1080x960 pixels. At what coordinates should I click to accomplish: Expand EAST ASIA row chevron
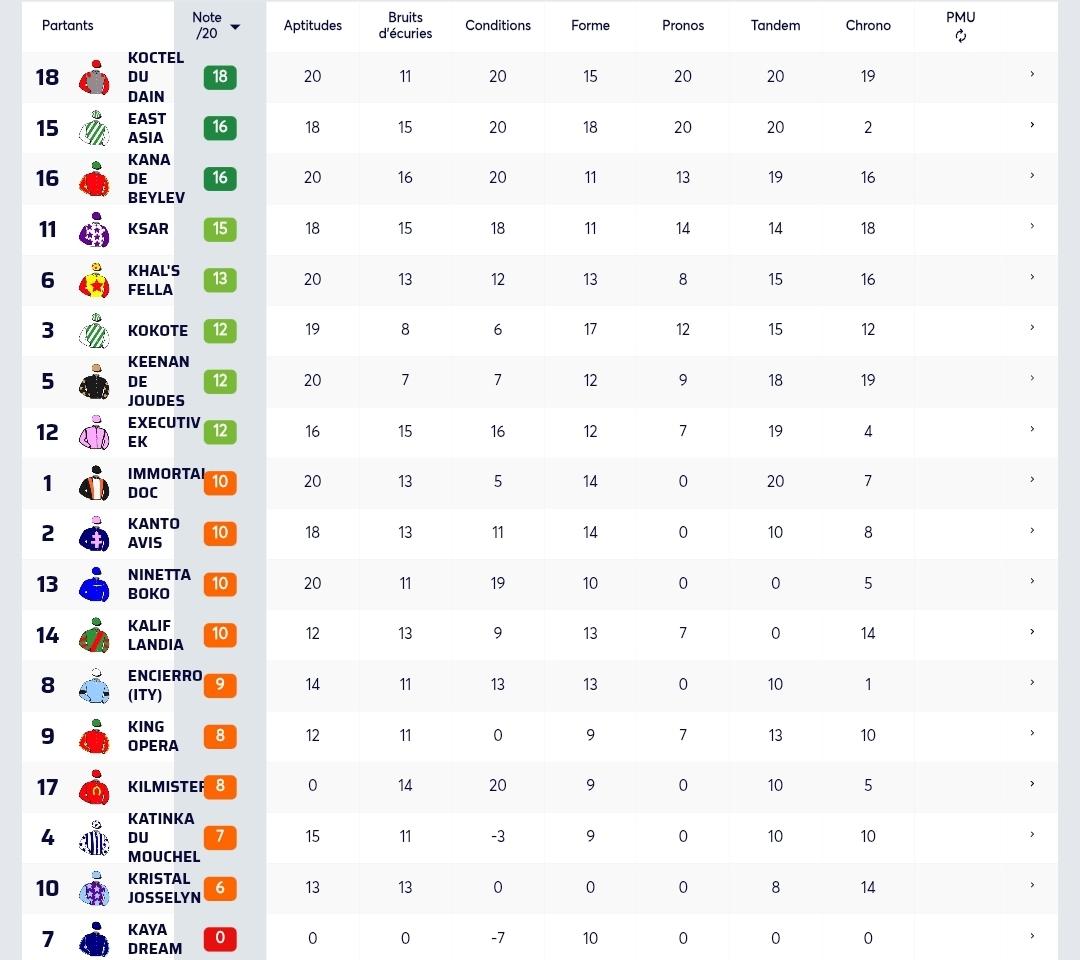tap(1032, 125)
